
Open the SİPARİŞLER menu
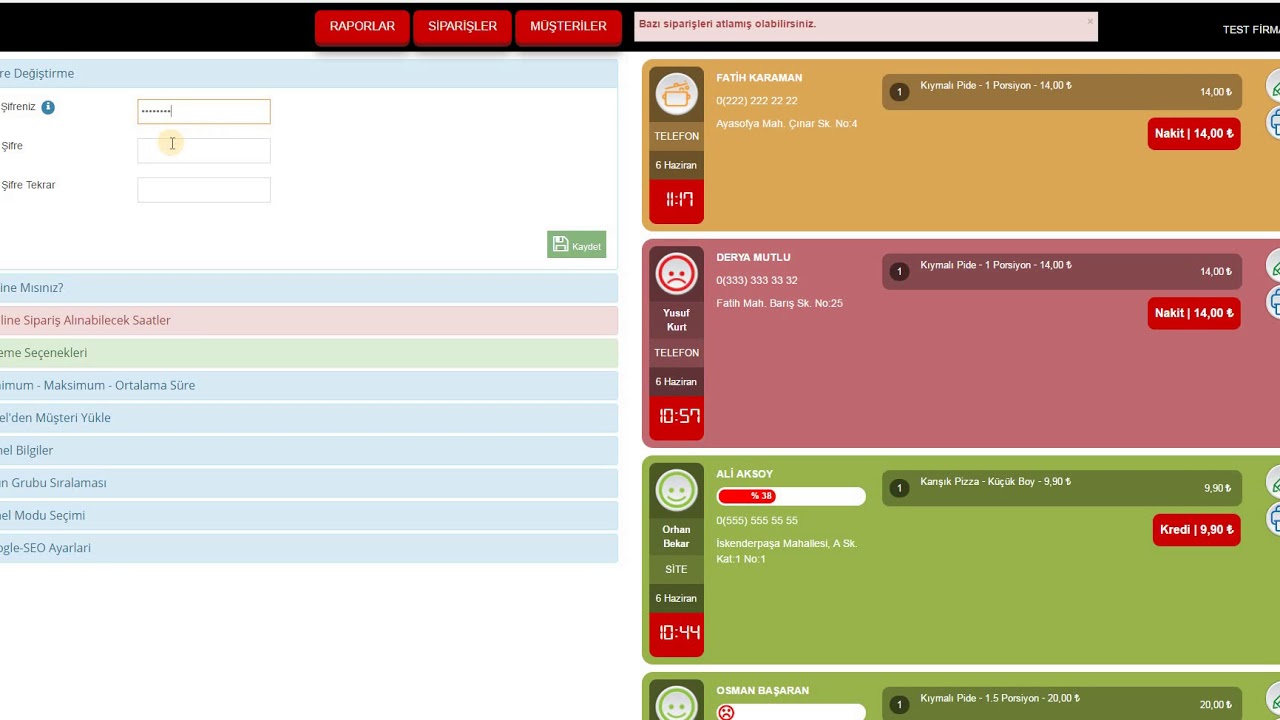tap(462, 27)
